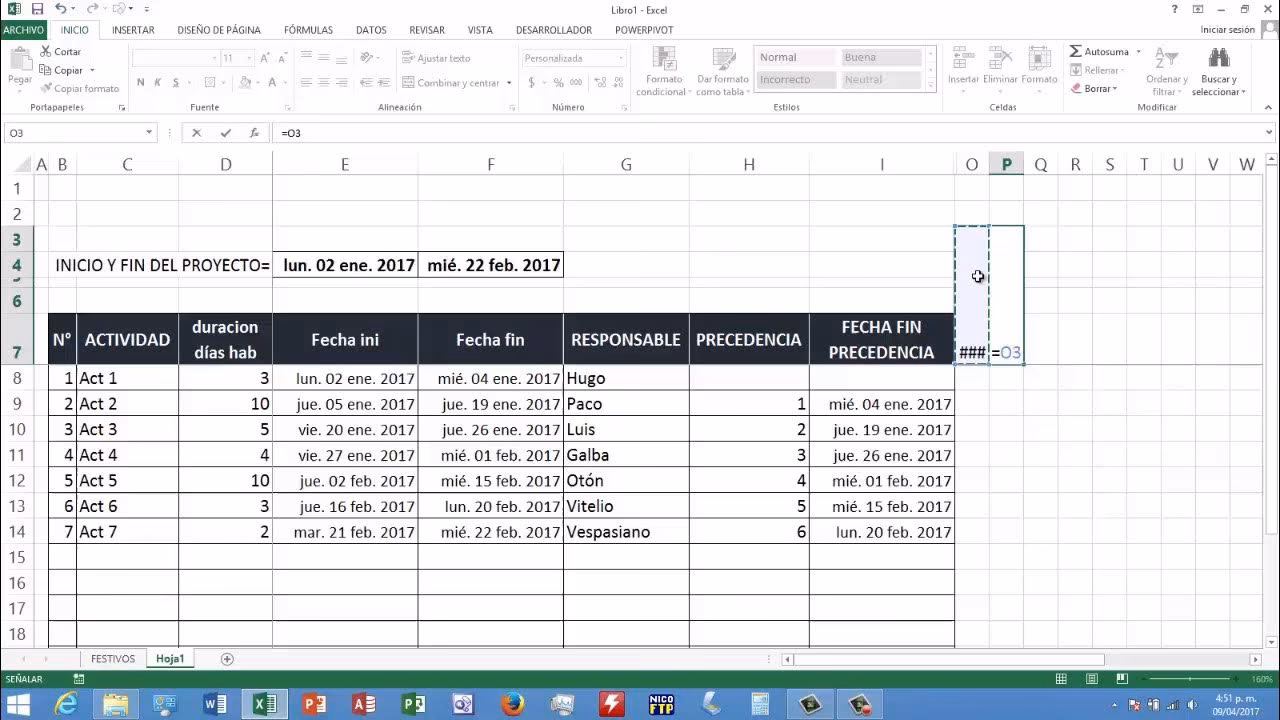The image size is (1280, 720).
Task: Switch to the FÓRMULAS ribbon tab
Action: tap(308, 30)
